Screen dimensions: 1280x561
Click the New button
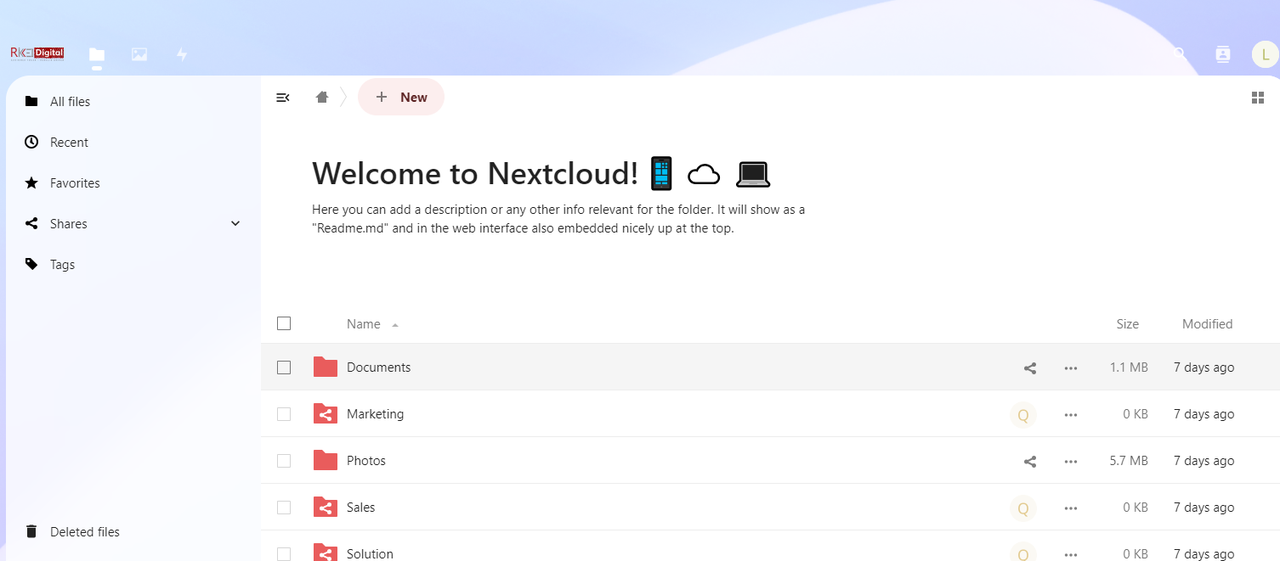tap(401, 97)
